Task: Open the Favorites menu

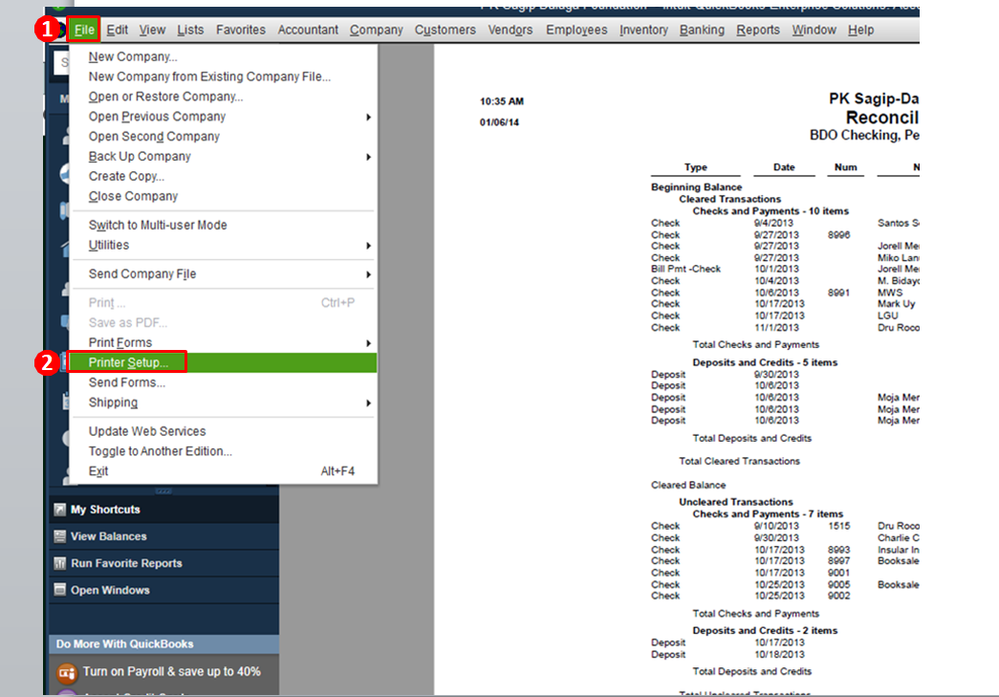Action: (x=240, y=30)
